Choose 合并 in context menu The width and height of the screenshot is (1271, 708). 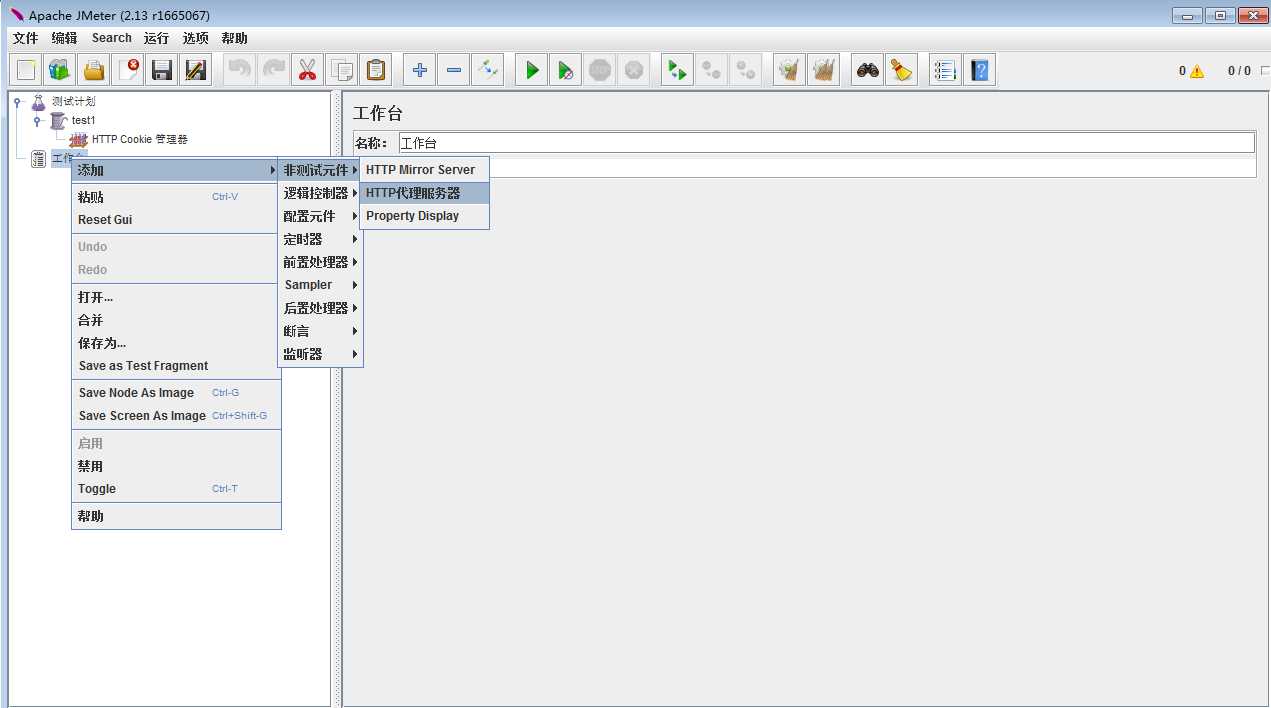point(176,320)
